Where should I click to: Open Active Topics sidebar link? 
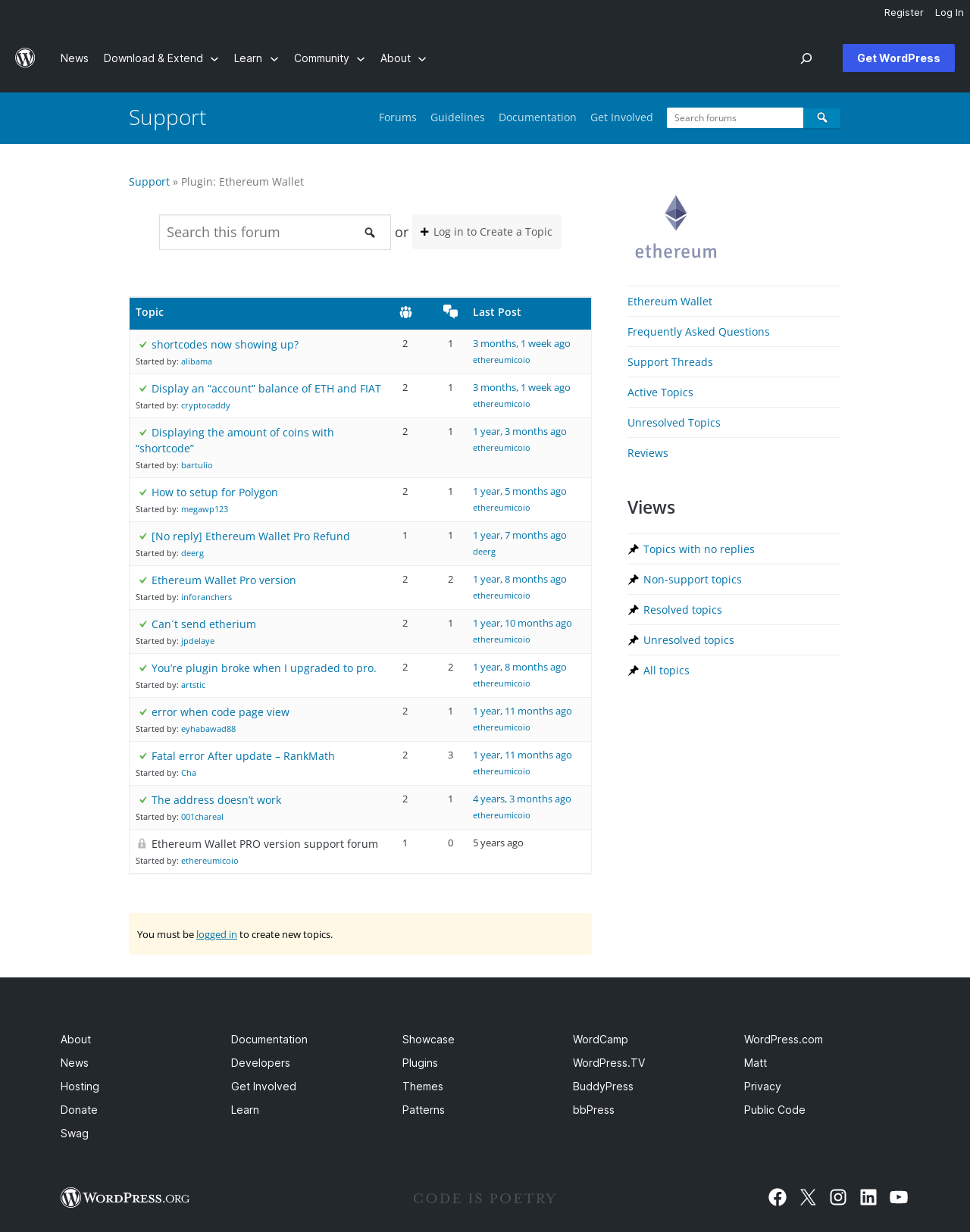click(660, 392)
